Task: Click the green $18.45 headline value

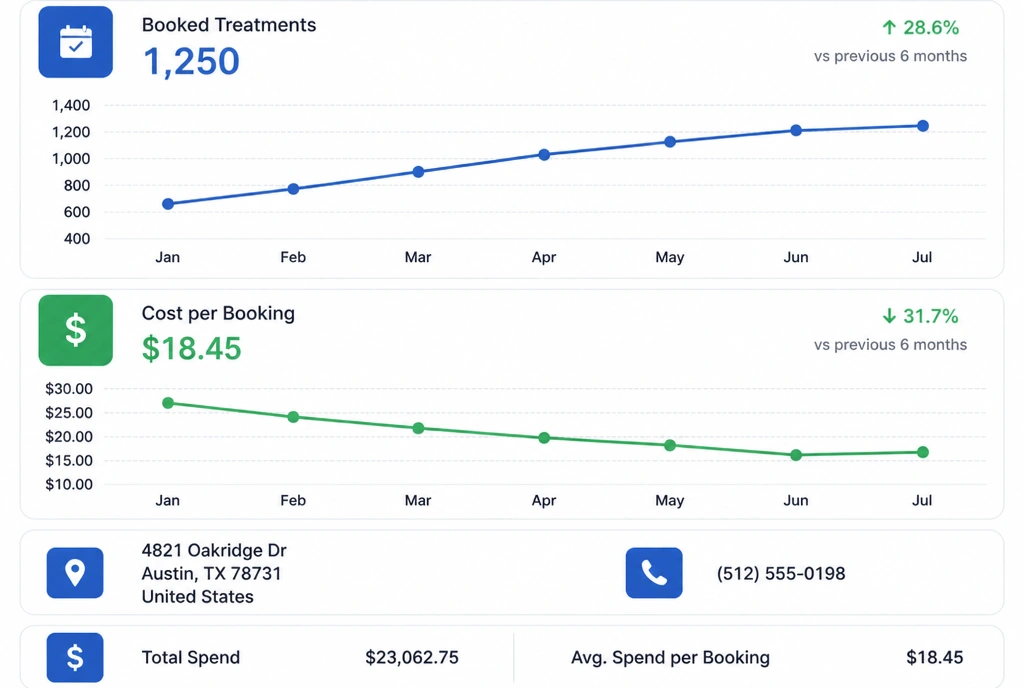Action: [191, 348]
